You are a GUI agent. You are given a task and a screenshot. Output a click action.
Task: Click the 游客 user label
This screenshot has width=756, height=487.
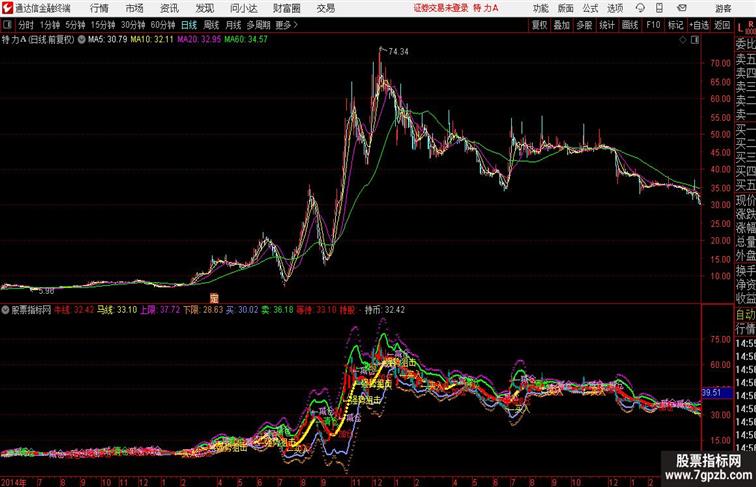pyautogui.click(x=723, y=8)
